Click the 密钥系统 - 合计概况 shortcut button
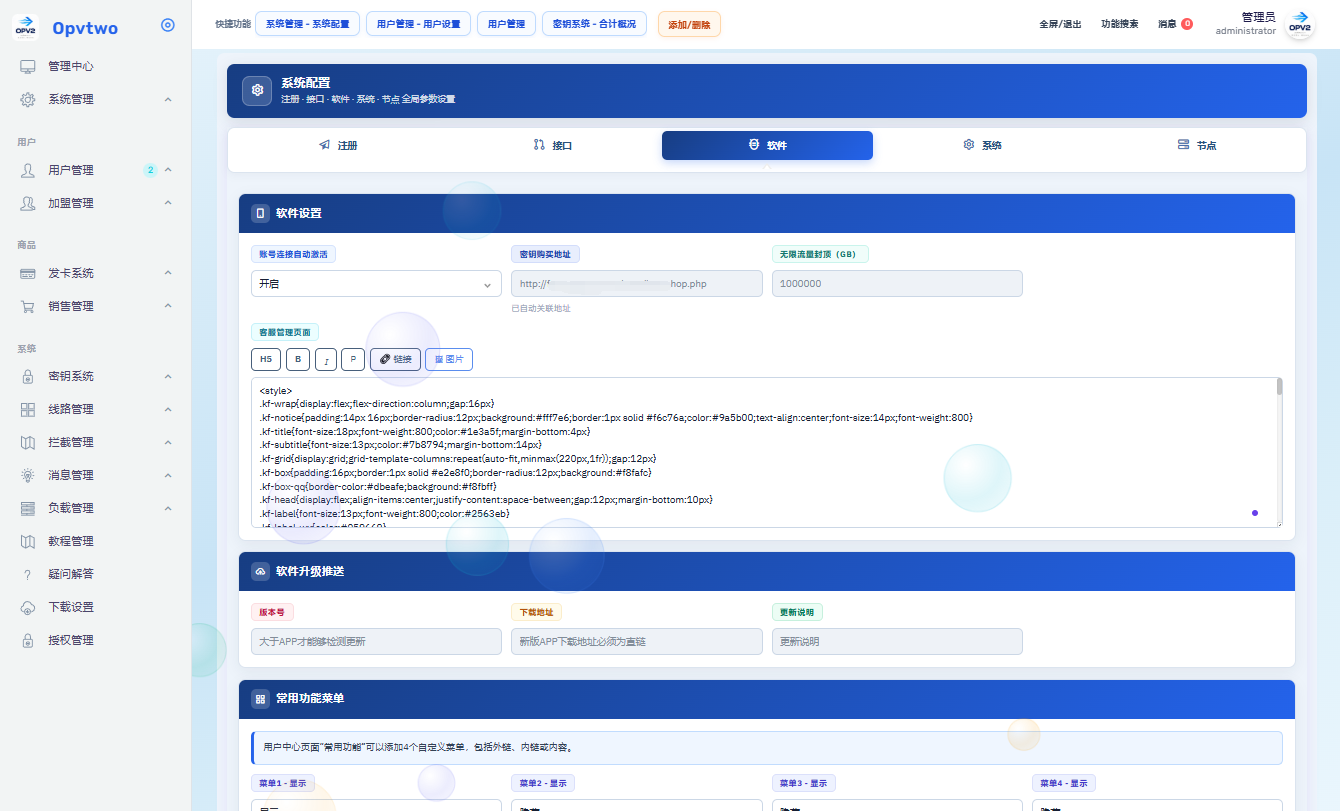The height and width of the screenshot is (811, 1340). pyautogui.click(x=594, y=24)
